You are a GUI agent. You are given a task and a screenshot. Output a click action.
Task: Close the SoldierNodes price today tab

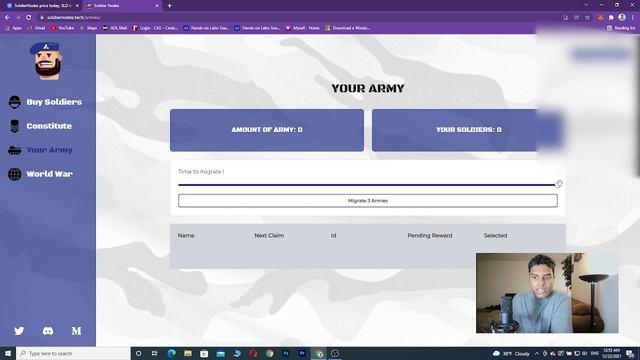(77, 6)
